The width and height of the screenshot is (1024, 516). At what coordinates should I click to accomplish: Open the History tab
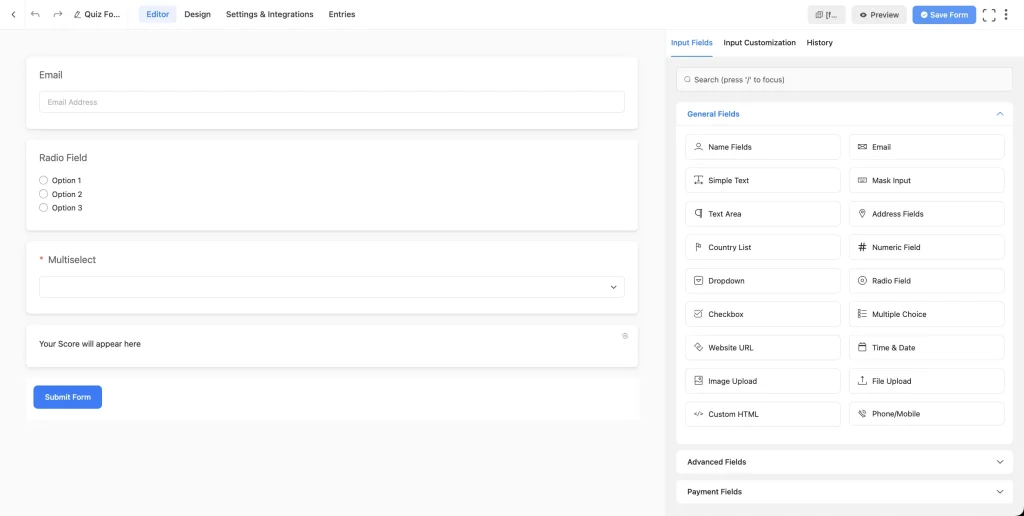pyautogui.click(x=820, y=42)
